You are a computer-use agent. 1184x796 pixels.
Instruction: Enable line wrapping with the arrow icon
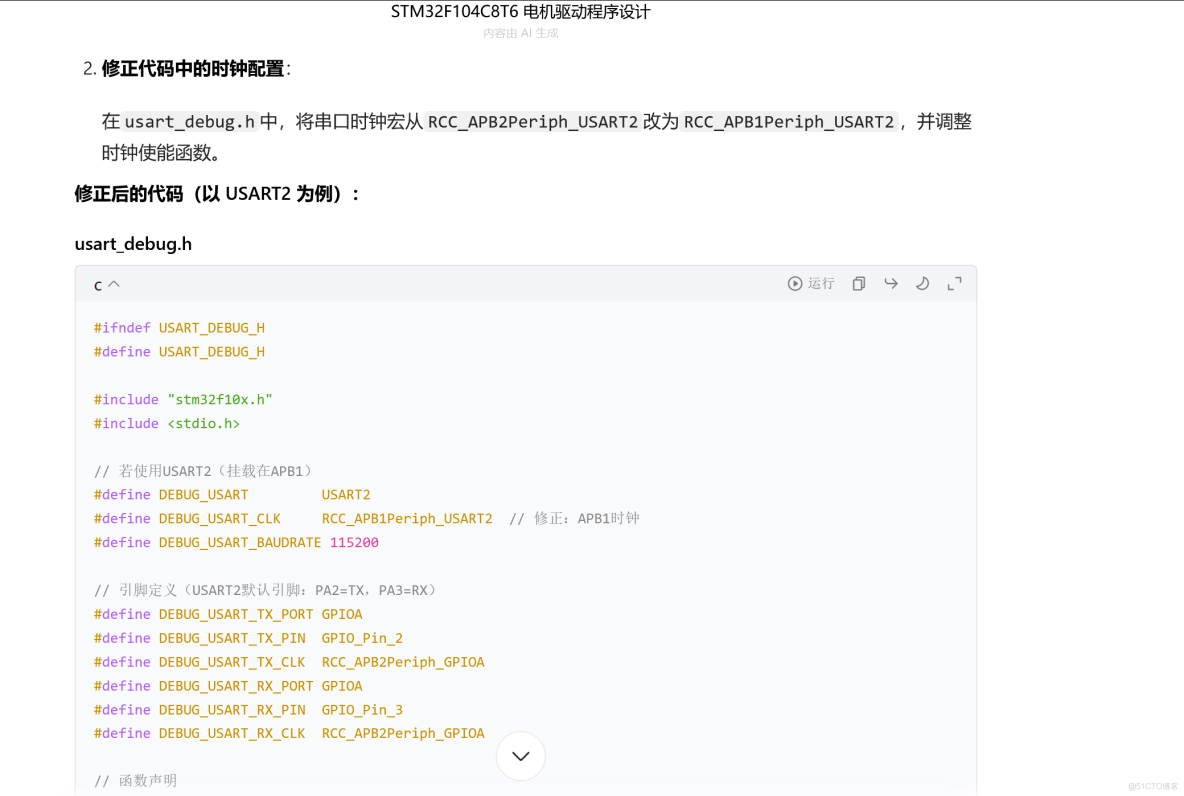pyautogui.click(x=890, y=284)
